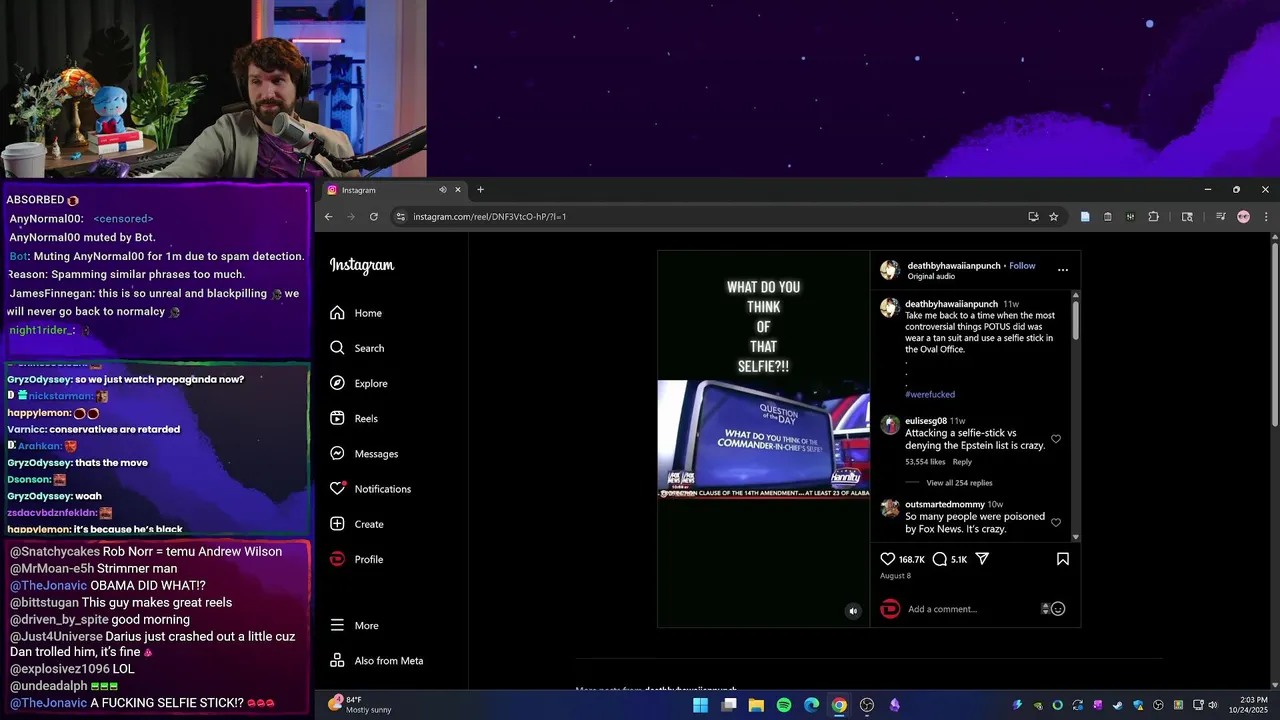Open Instagram Home from the sidebar

(x=356, y=313)
